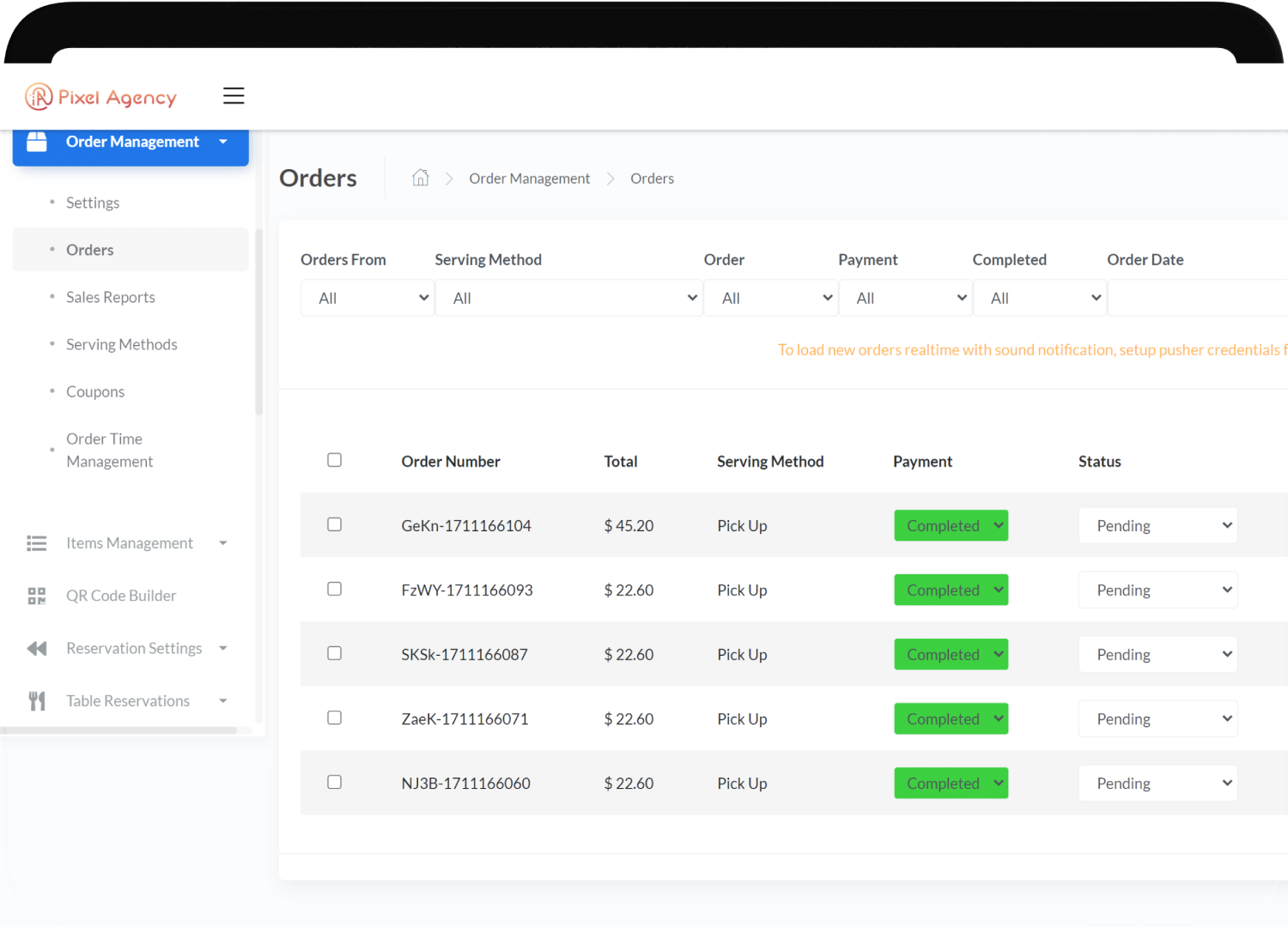Tick the select-all orders checkbox
The image size is (1288, 927).
tap(335, 460)
